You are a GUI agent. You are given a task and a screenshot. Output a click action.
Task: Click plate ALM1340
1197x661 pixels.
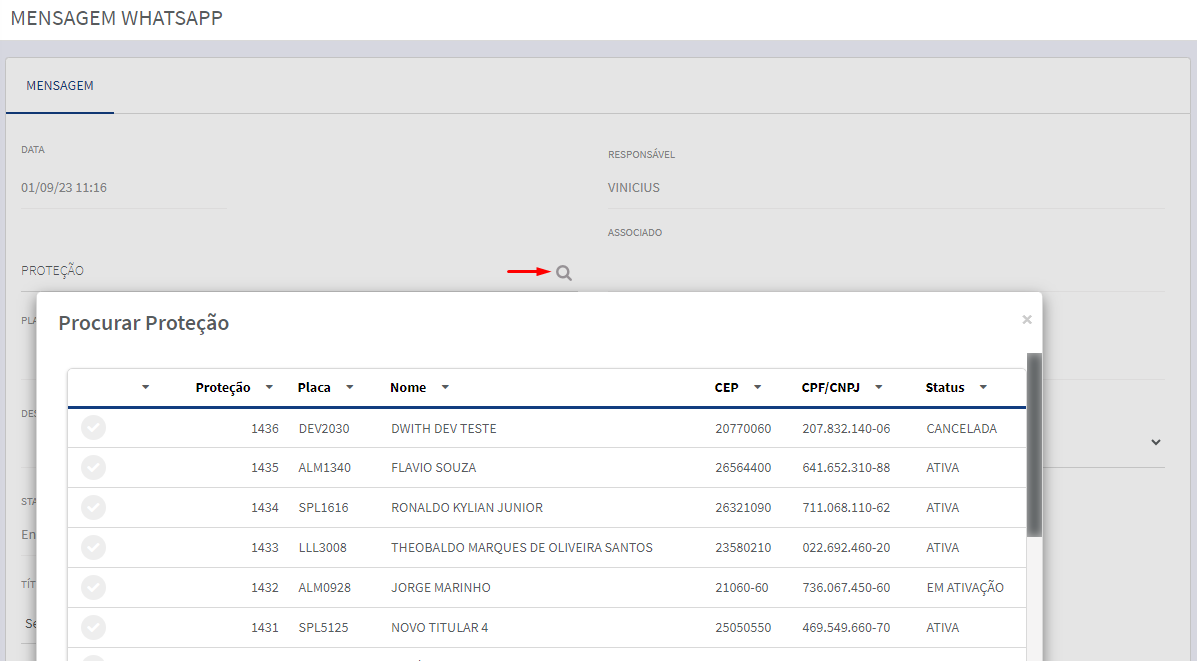(324, 467)
